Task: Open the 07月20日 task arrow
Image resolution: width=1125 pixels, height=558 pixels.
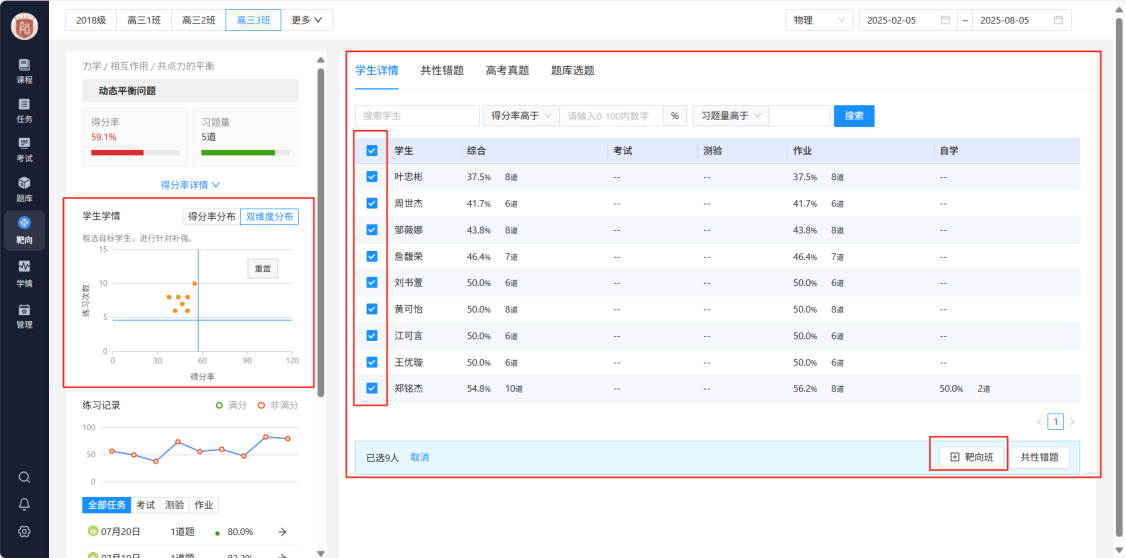Action: [282, 531]
